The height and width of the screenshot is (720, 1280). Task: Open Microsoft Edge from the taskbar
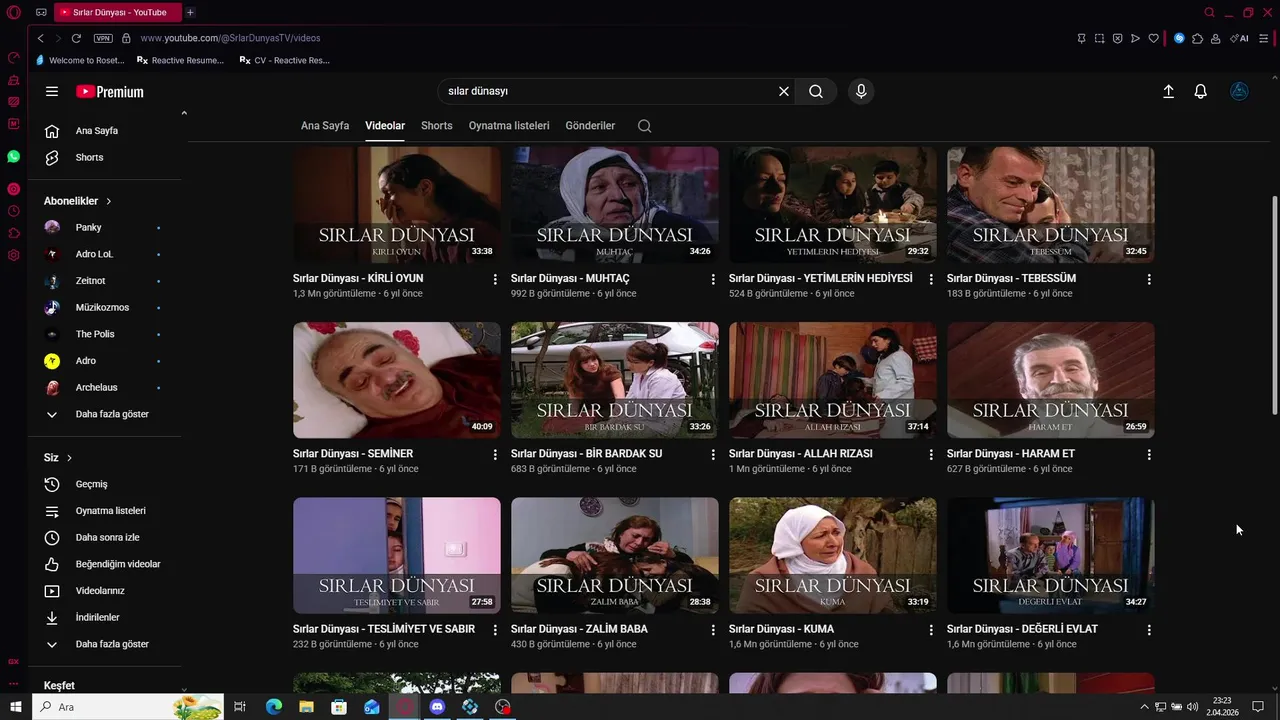274,707
